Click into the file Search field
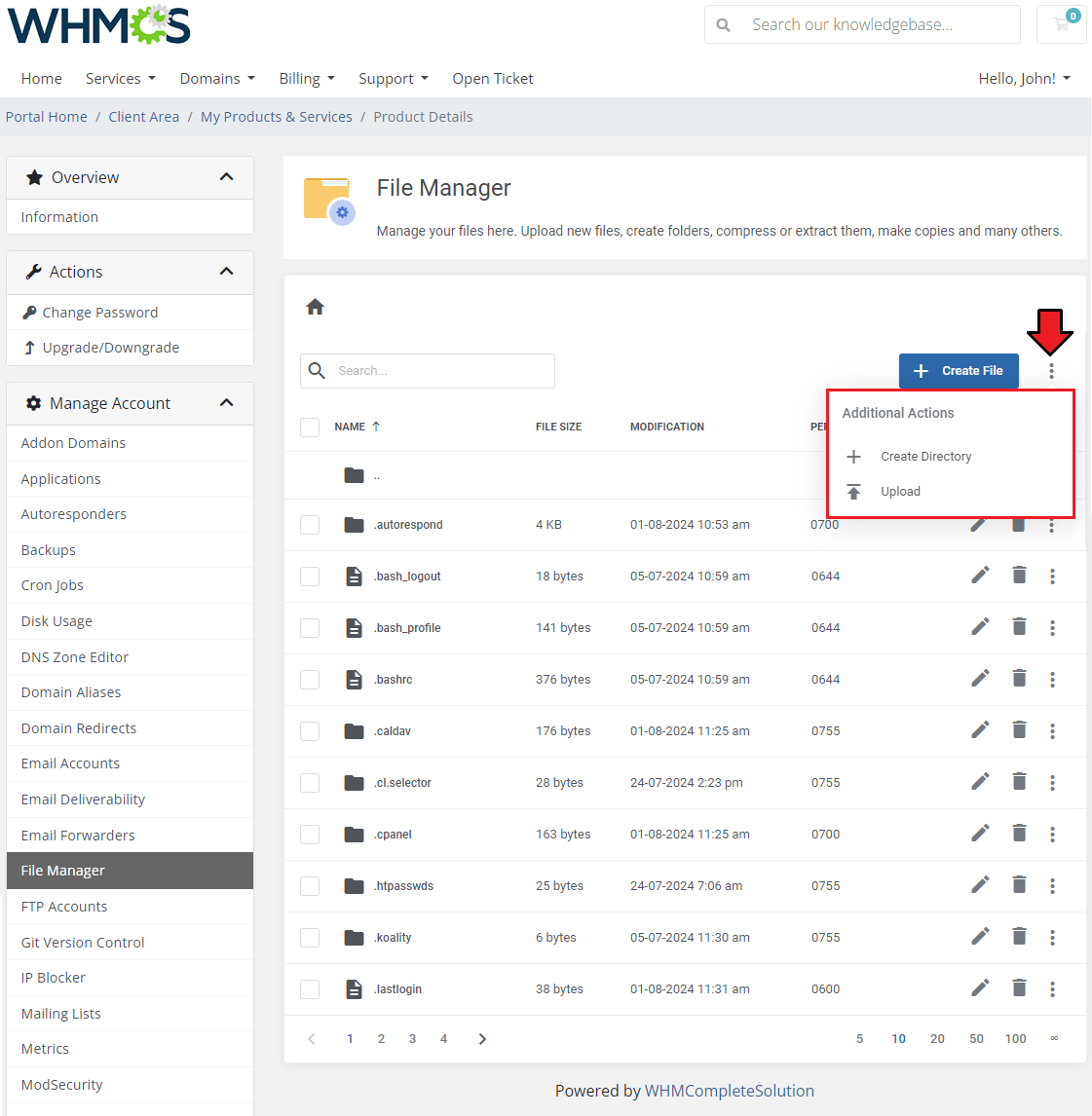 pyautogui.click(x=427, y=371)
